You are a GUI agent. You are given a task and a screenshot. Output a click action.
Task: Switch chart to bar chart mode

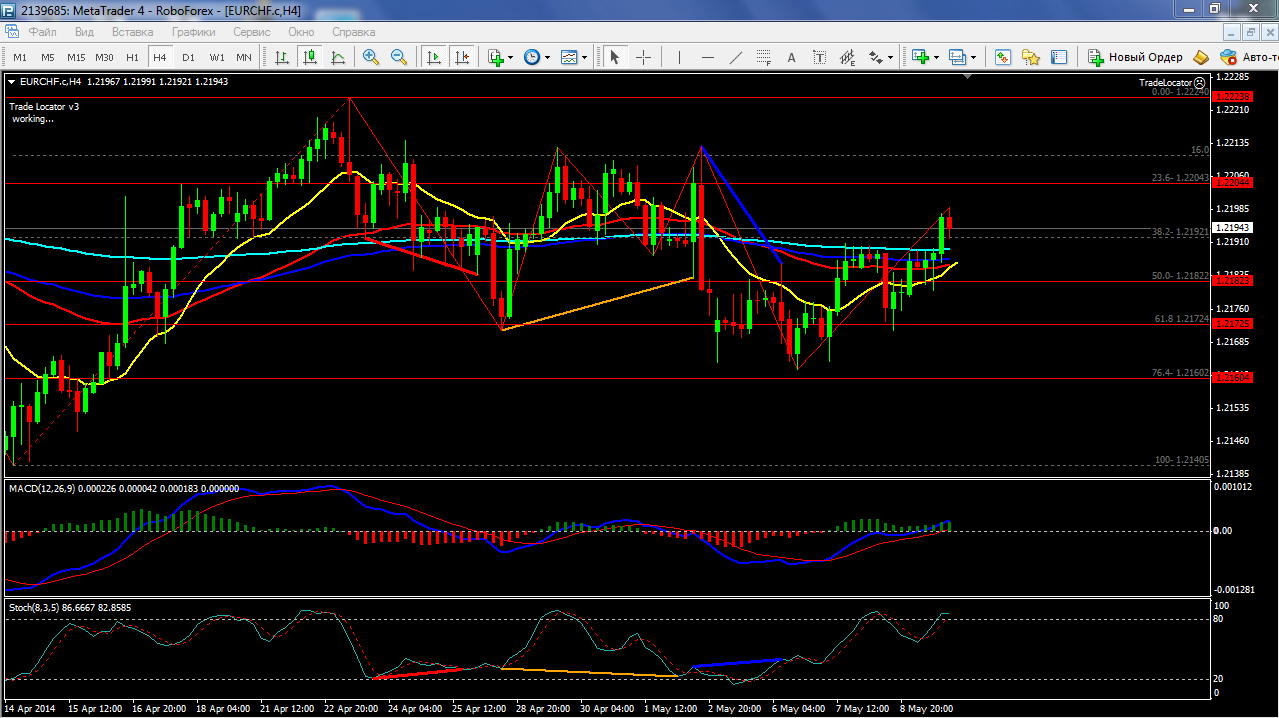click(x=283, y=57)
